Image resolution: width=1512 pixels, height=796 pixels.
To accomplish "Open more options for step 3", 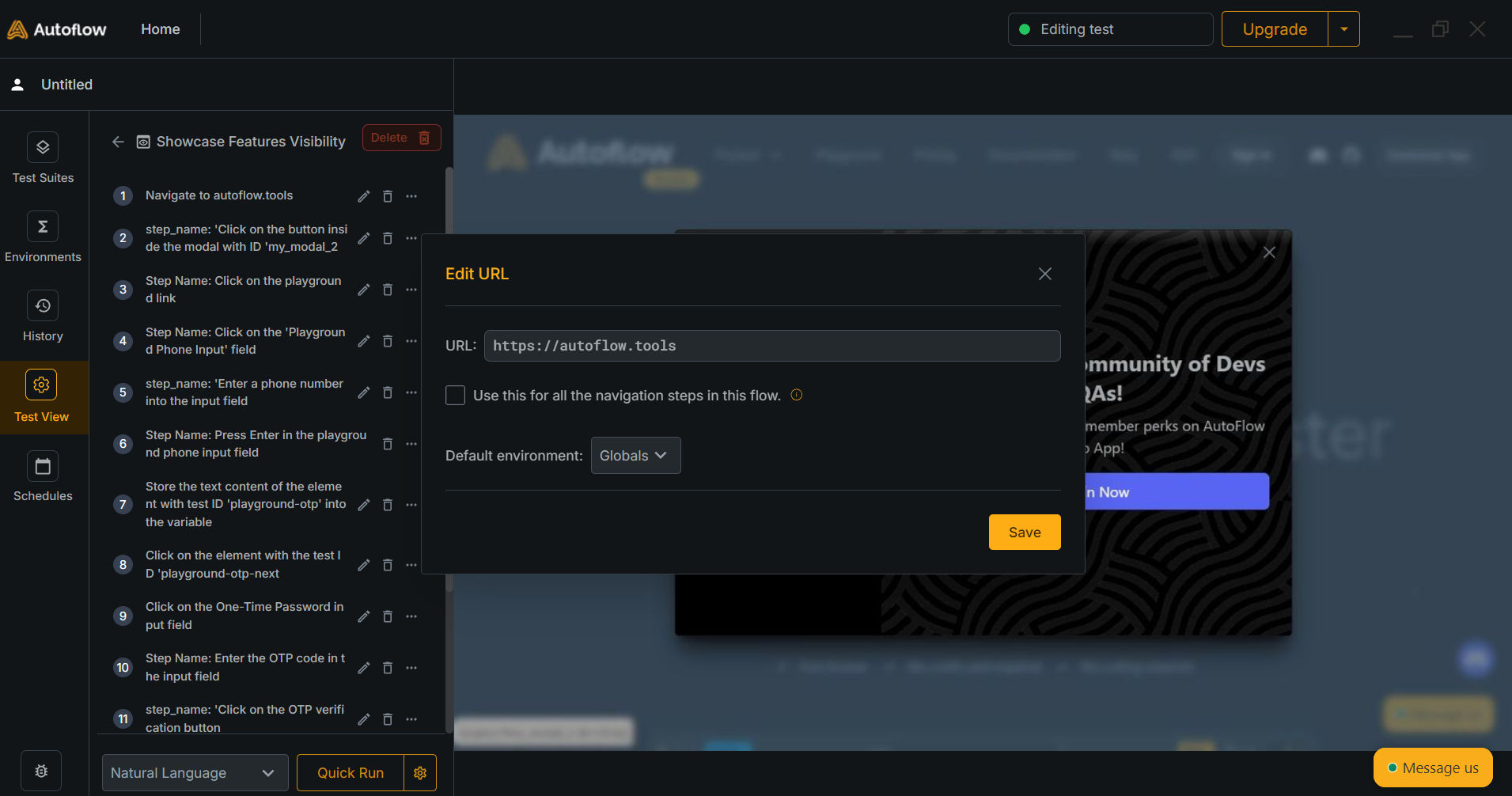I will tap(411, 290).
